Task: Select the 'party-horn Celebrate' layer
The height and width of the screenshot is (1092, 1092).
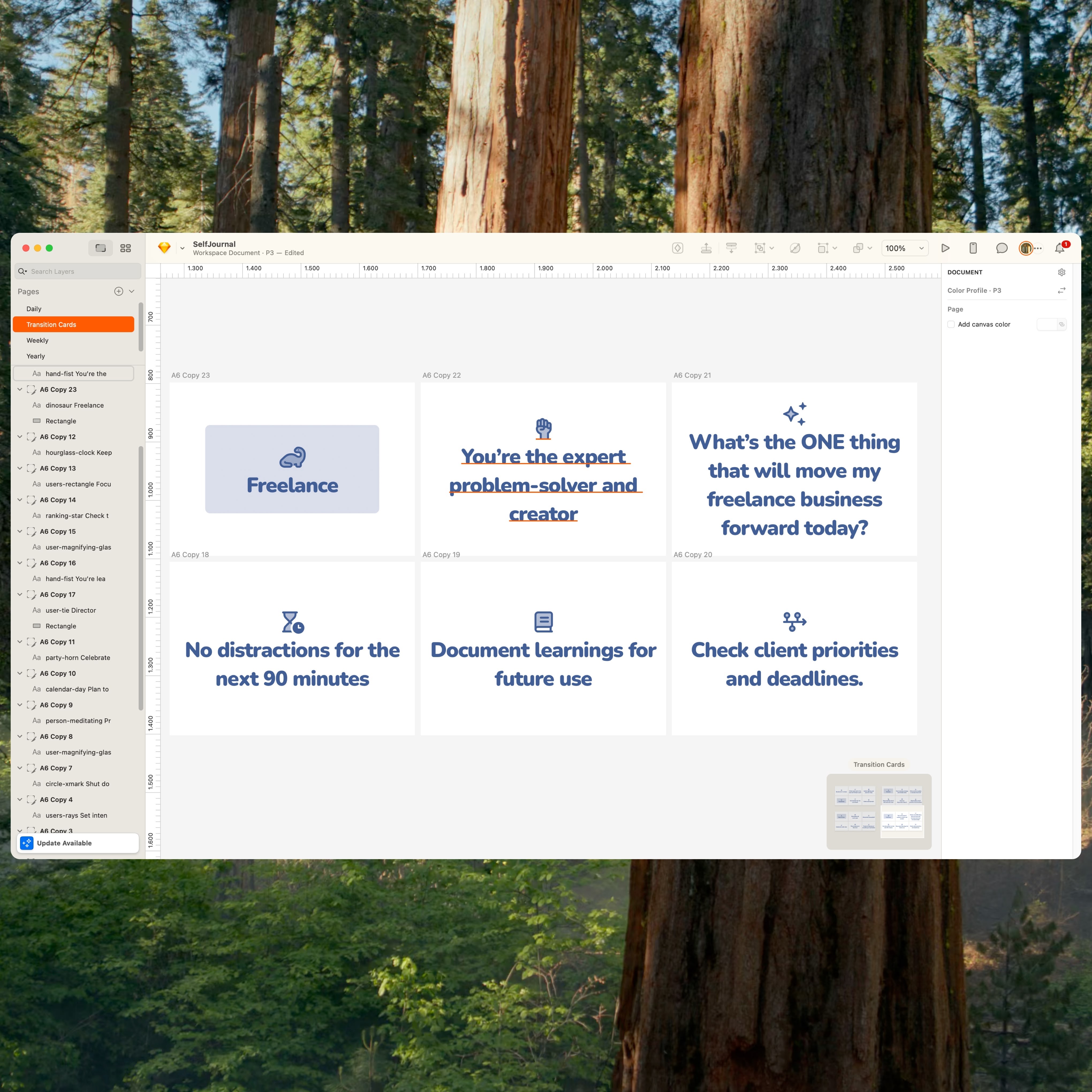Action: (x=74, y=658)
